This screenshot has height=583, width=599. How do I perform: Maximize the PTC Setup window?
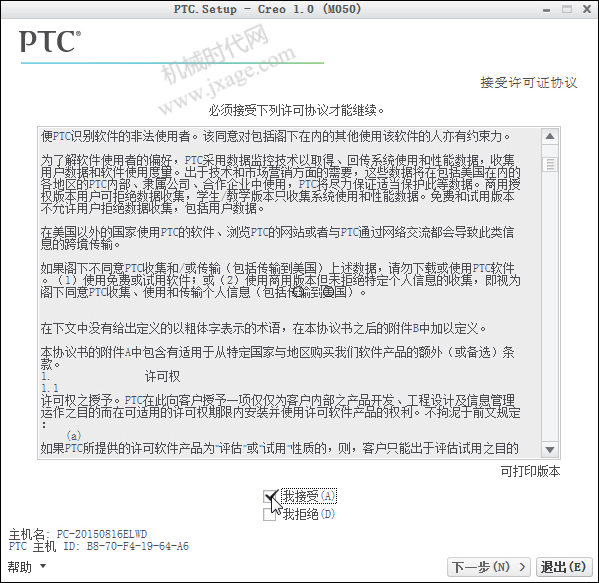click(567, 9)
